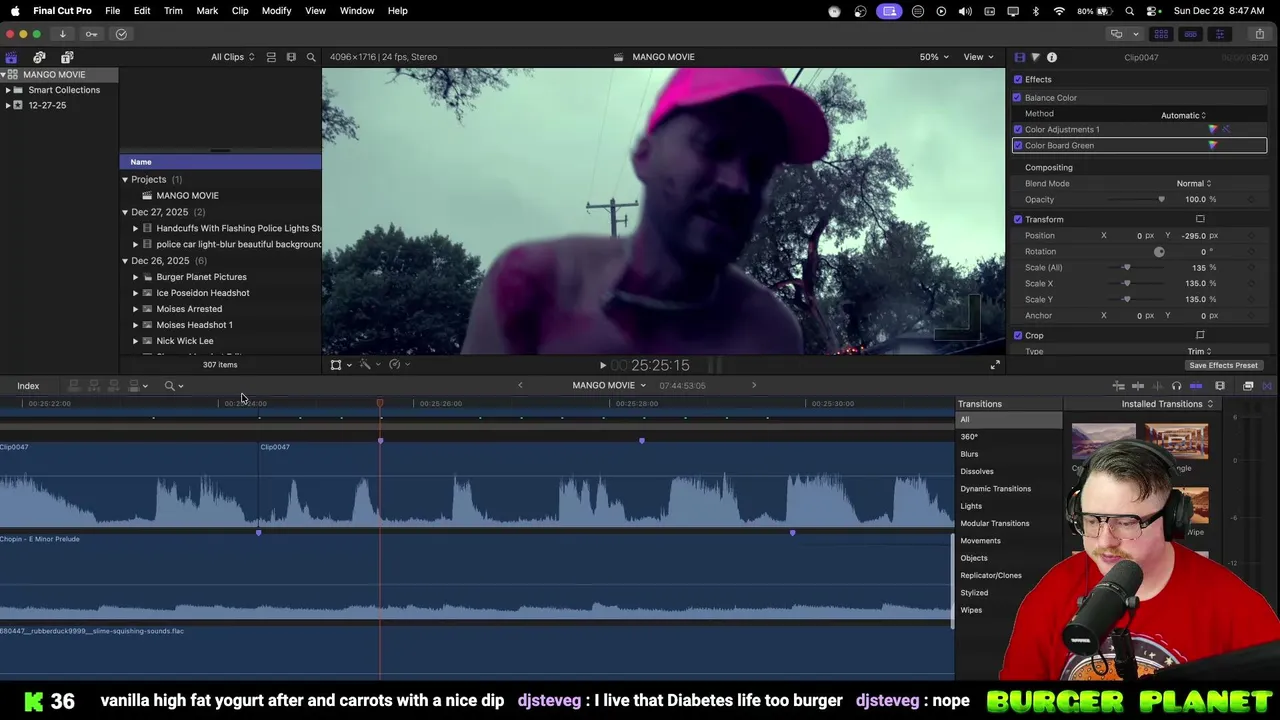The height and width of the screenshot is (720, 1280).
Task: Click fullscreen viewer arrows icon
Action: pos(995,365)
